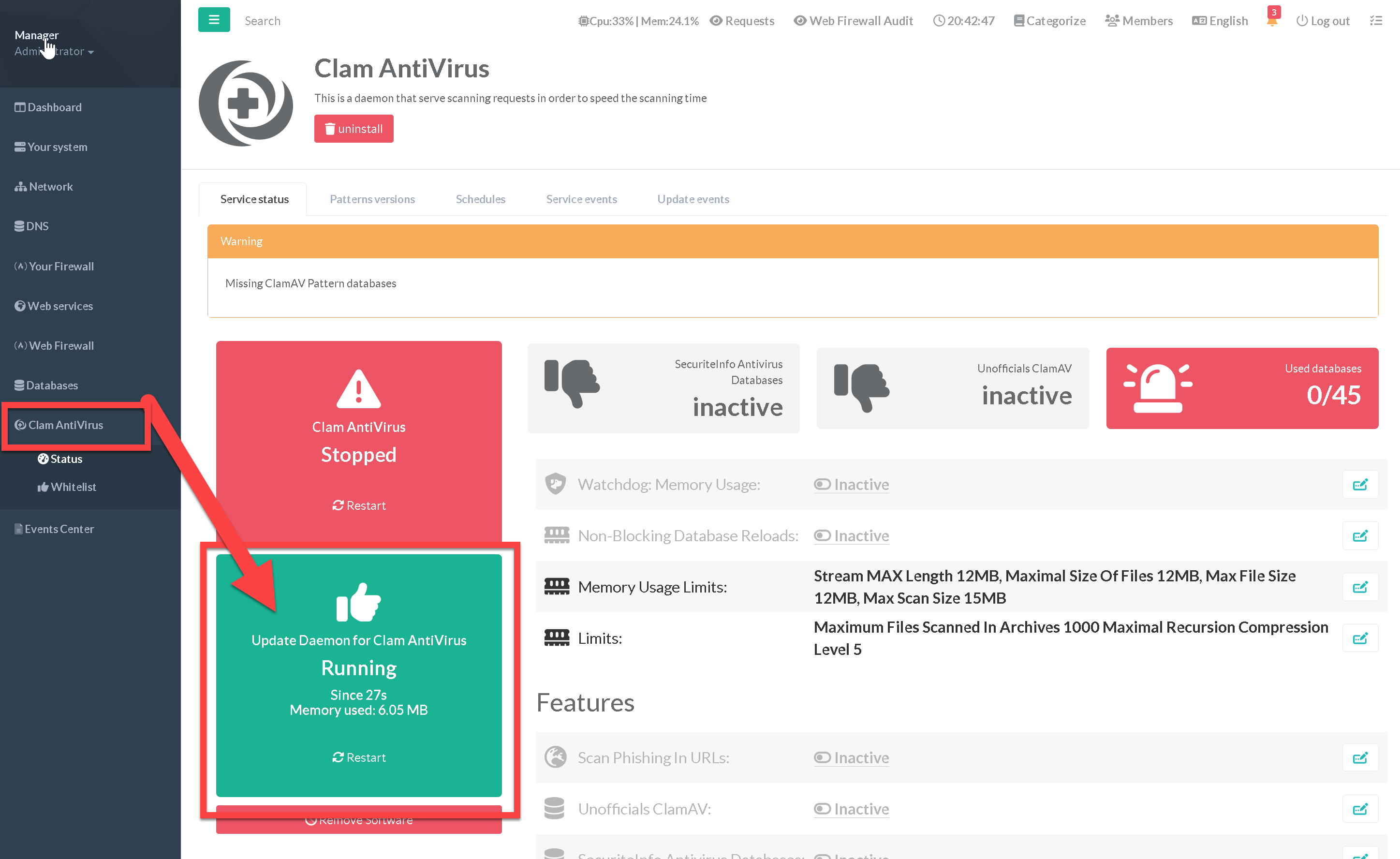Open the Update events tab

[x=693, y=199]
